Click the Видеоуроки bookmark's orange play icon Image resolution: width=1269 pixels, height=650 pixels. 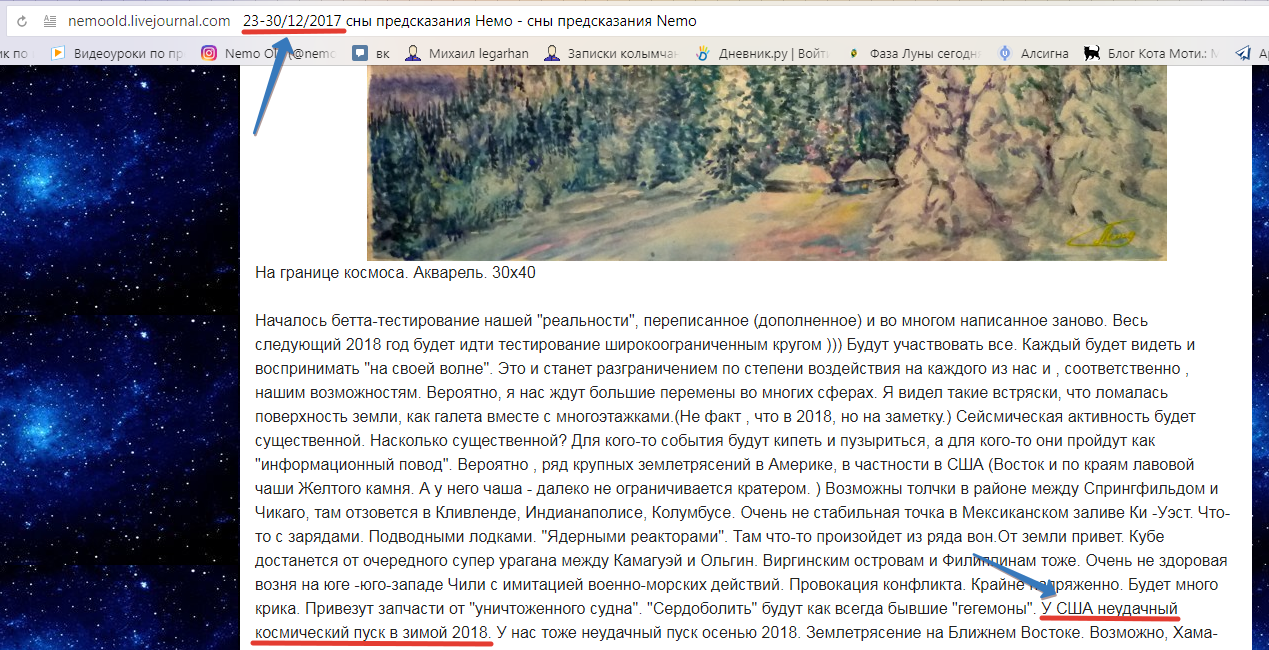tap(58, 54)
